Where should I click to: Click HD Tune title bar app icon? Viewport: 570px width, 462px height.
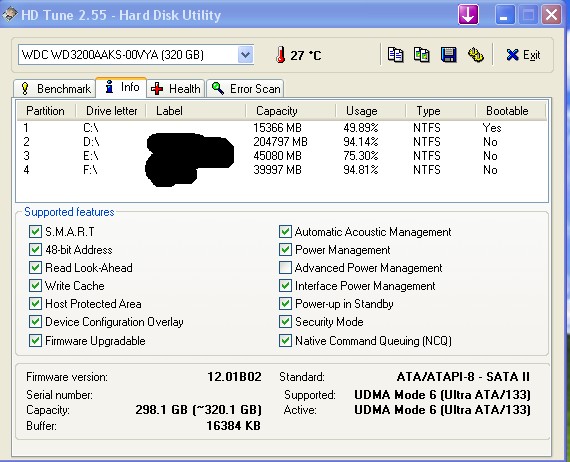point(9,15)
